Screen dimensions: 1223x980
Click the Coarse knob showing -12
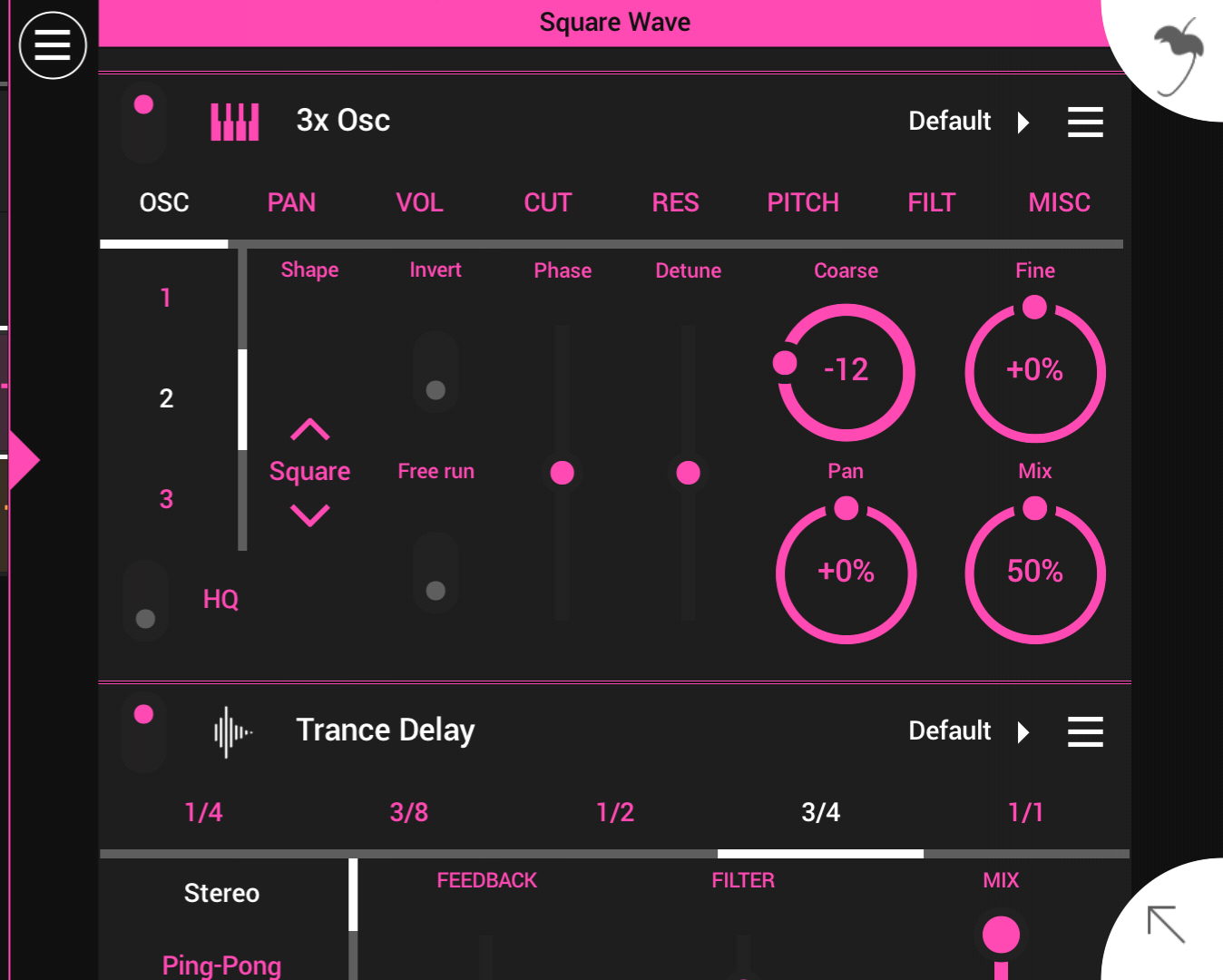point(846,372)
